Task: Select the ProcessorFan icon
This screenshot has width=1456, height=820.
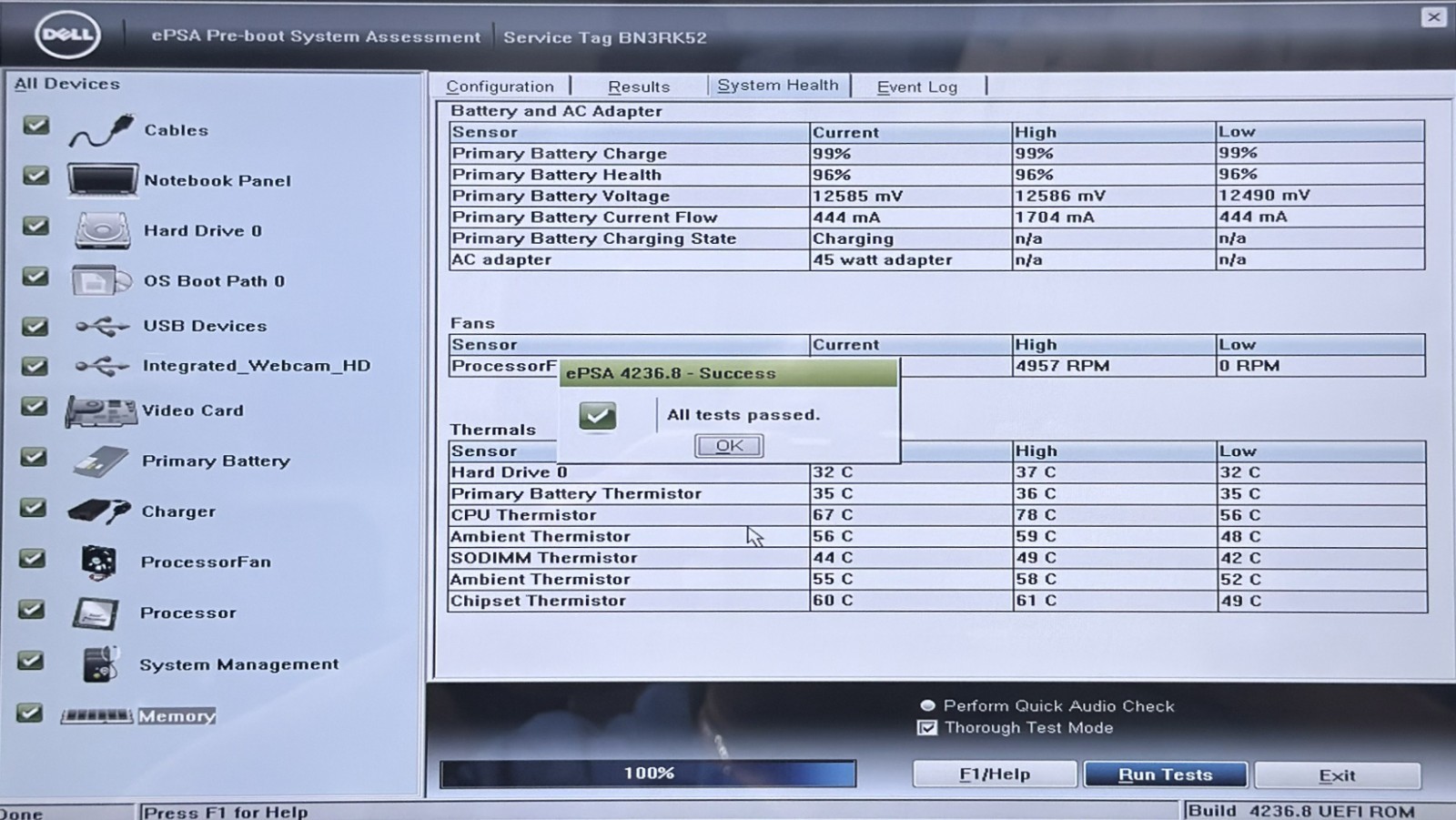Action: click(x=98, y=562)
